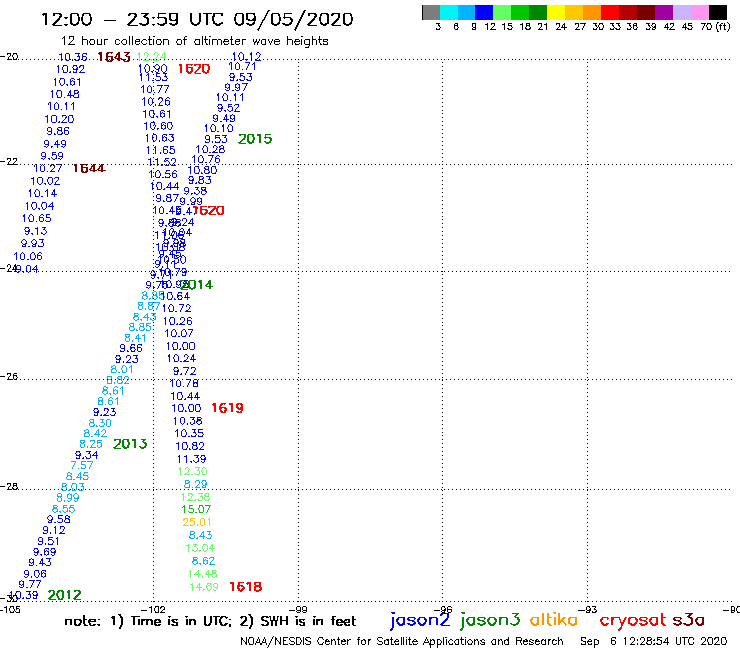Click the wave height value 13.04
This screenshot has width=740, height=650.
coord(200,548)
